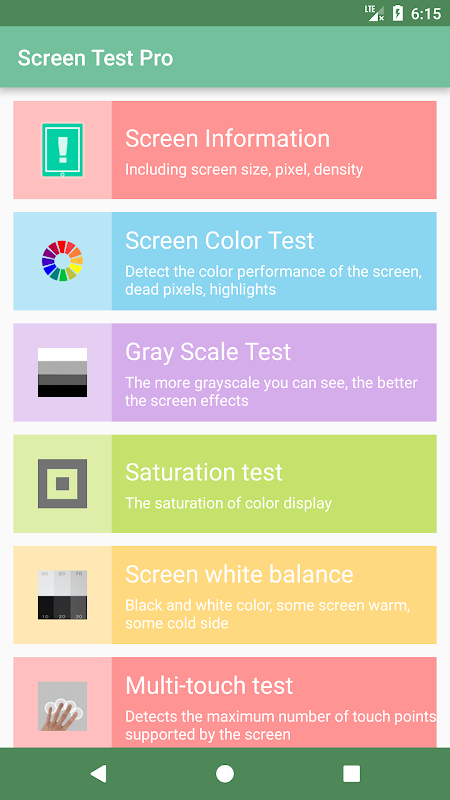Tap the multi-touch hand icon
450x800 pixels.
point(62,706)
